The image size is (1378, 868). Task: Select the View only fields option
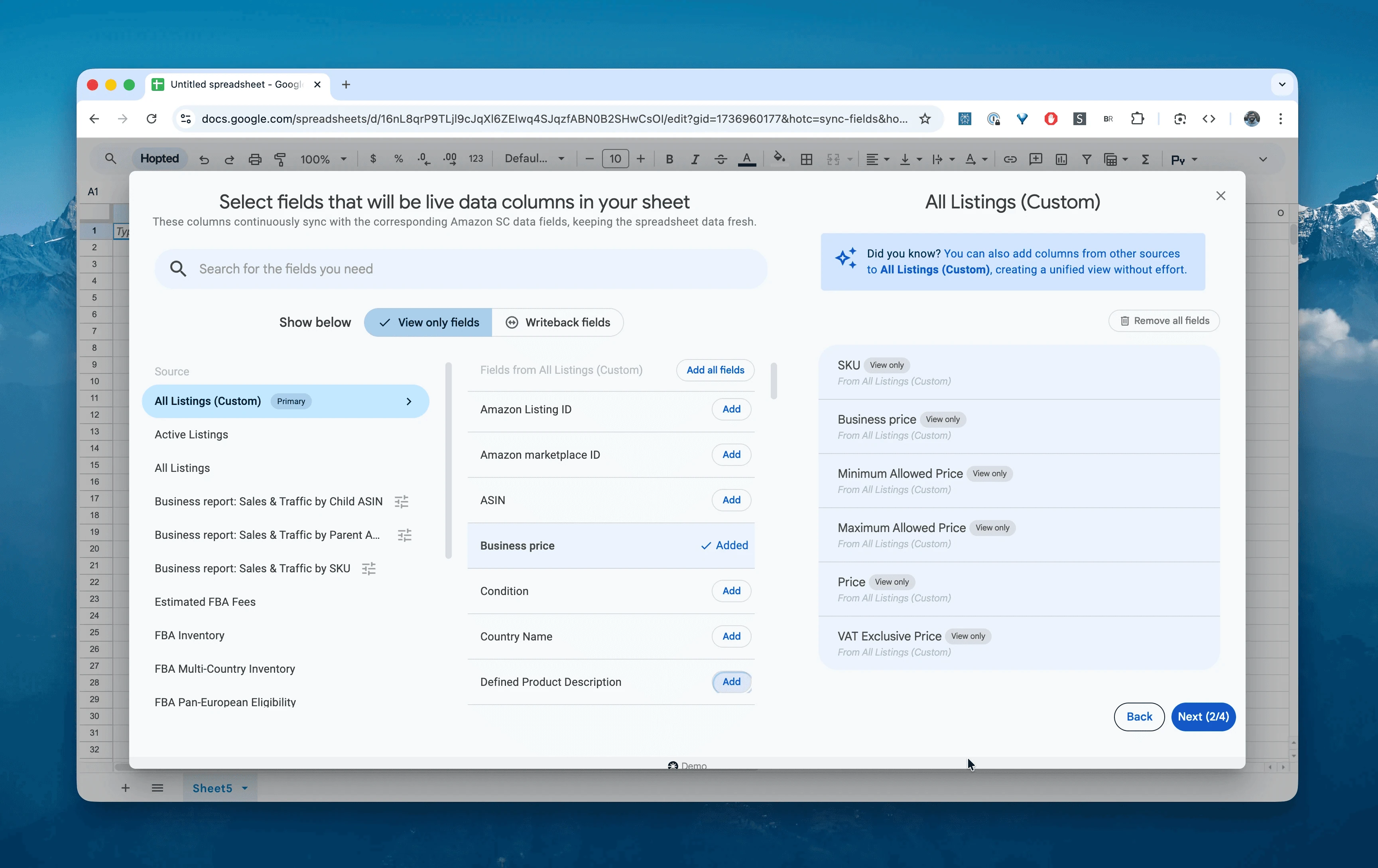(x=428, y=322)
